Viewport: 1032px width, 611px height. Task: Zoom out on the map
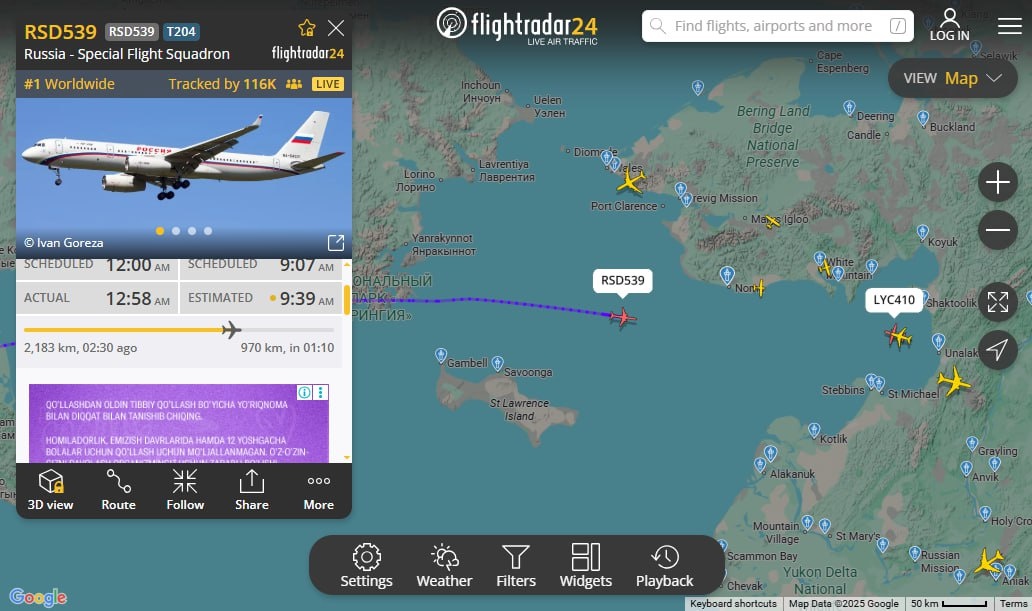click(x=998, y=230)
